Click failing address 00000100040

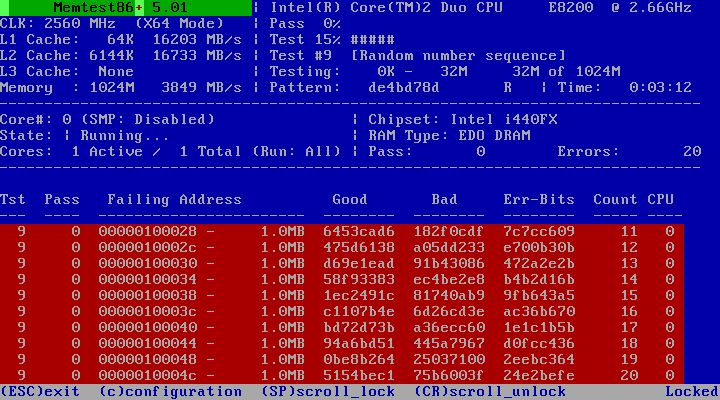pos(148,328)
